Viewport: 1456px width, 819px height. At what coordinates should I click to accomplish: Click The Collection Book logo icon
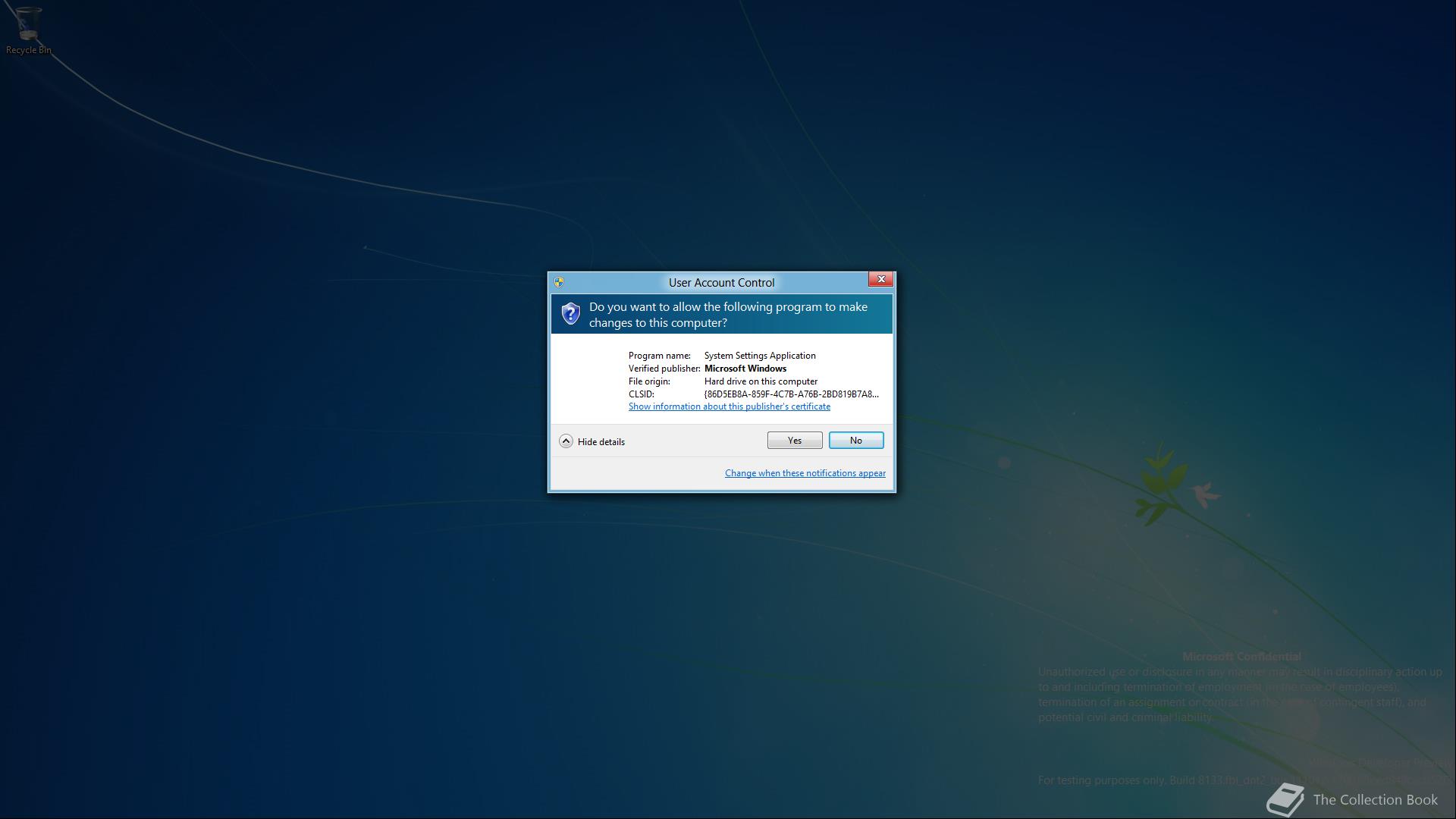[x=1285, y=799]
